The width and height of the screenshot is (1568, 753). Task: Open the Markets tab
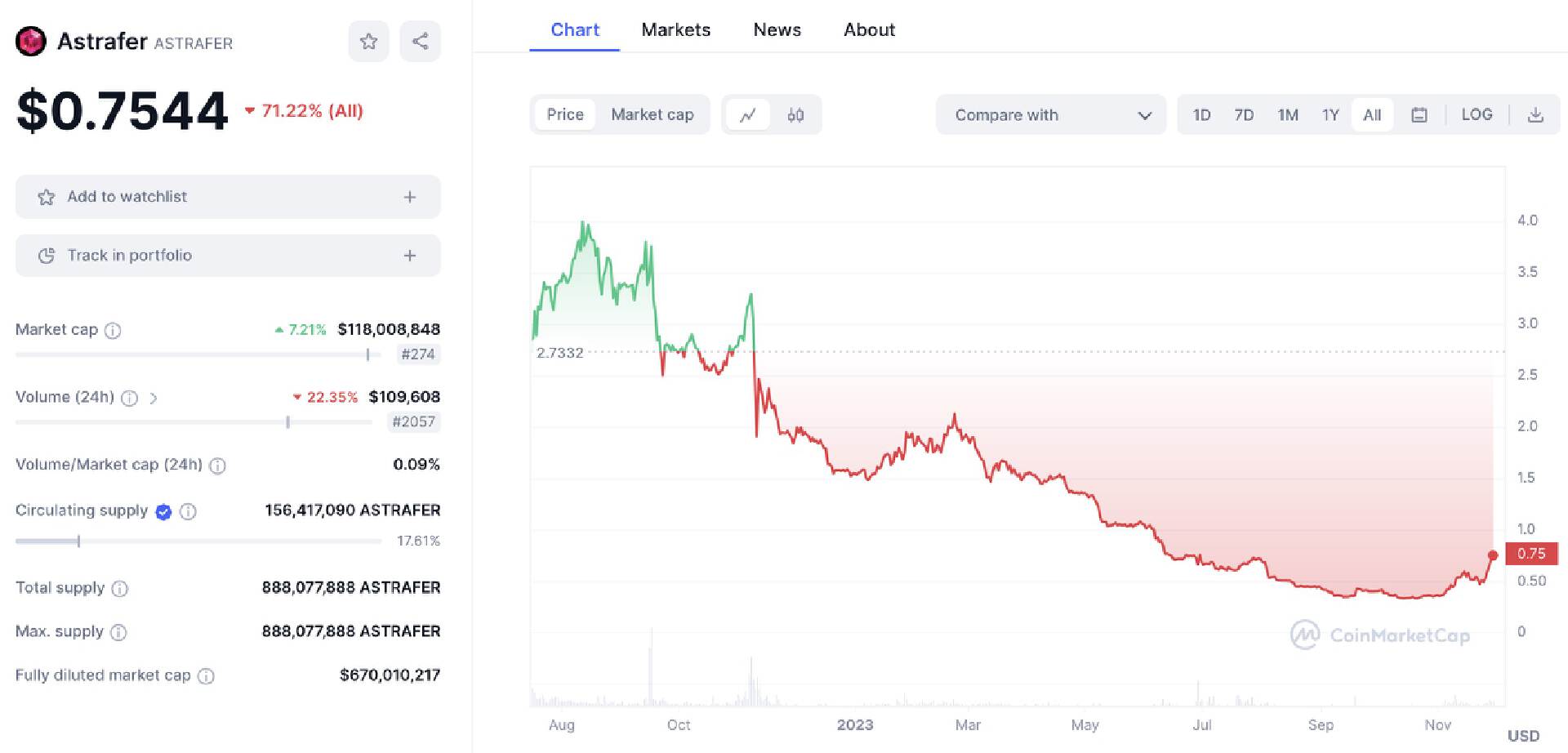point(675,30)
